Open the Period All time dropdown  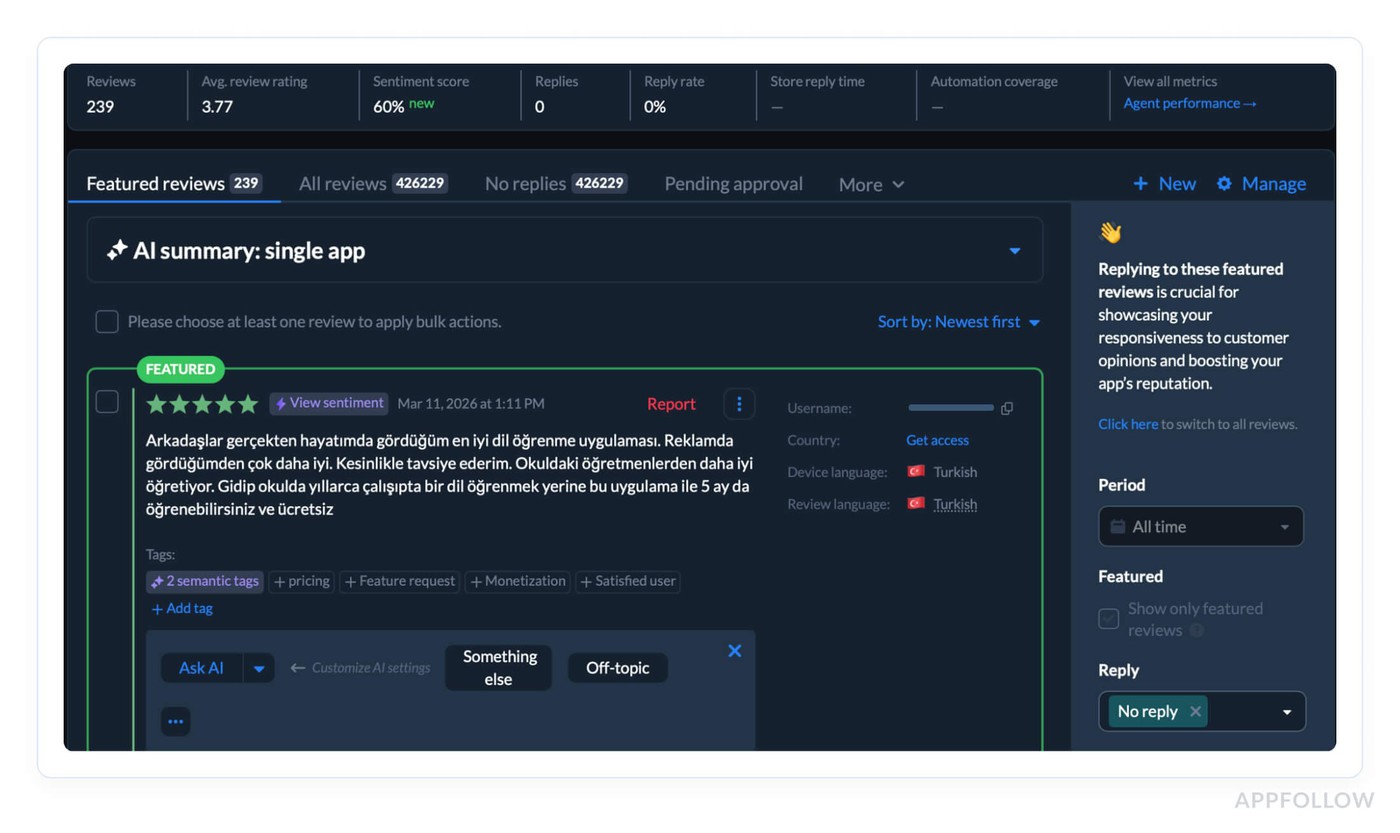[x=1201, y=527]
